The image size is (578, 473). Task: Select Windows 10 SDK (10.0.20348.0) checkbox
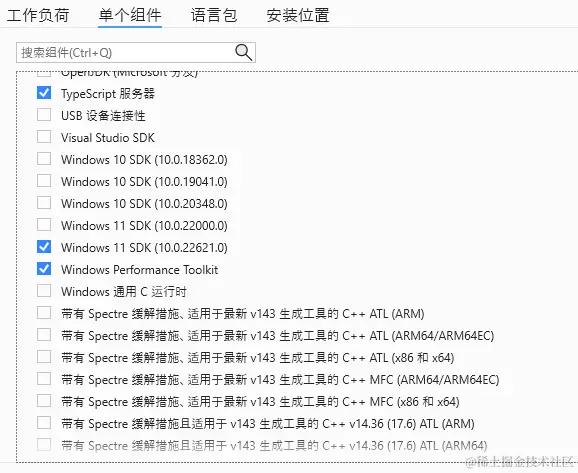pyautogui.click(x=44, y=203)
